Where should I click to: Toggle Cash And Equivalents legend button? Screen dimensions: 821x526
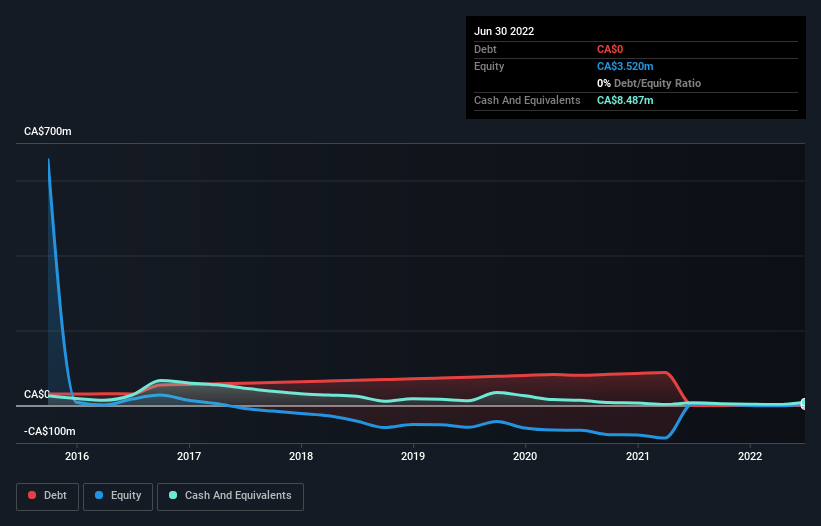[x=230, y=496]
